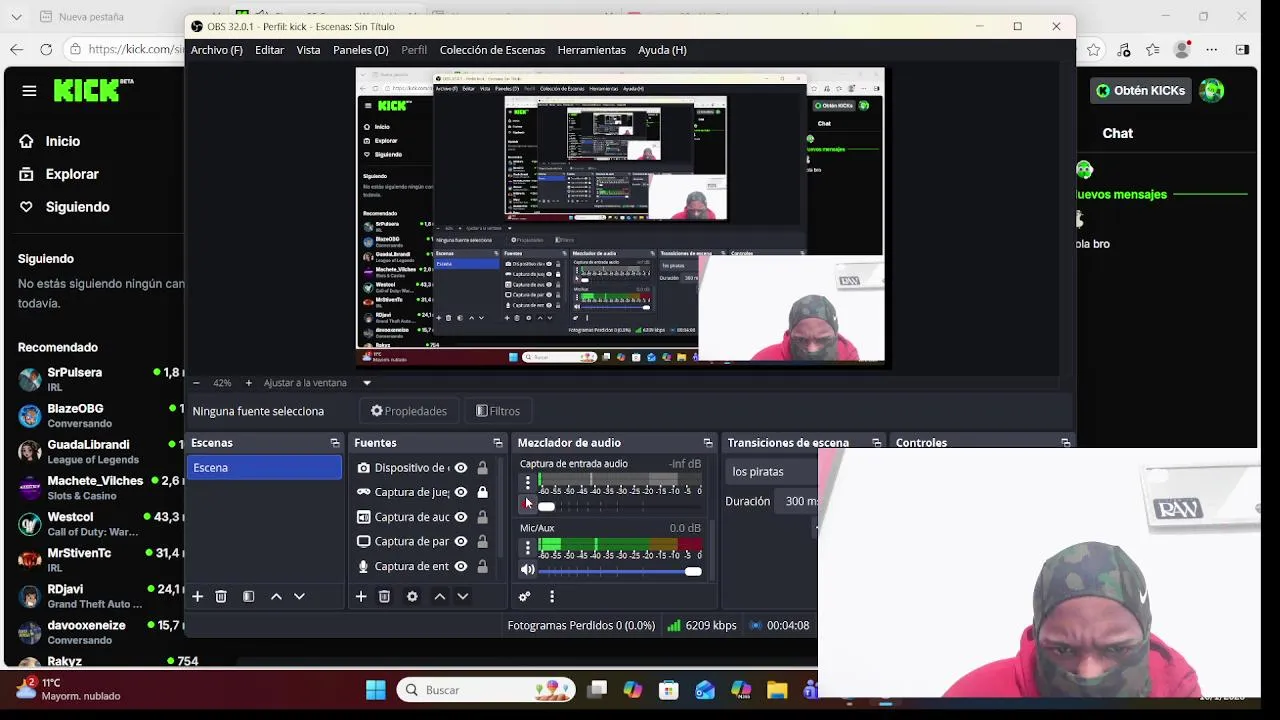Open the Kick hamburger menu
This screenshot has height=720, width=1280.
[29, 91]
